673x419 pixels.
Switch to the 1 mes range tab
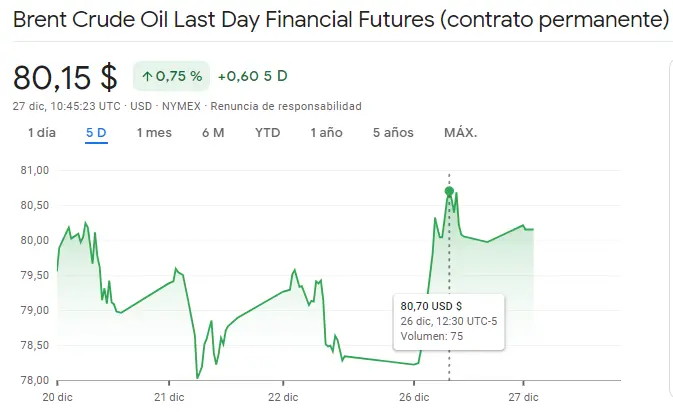pos(154,133)
